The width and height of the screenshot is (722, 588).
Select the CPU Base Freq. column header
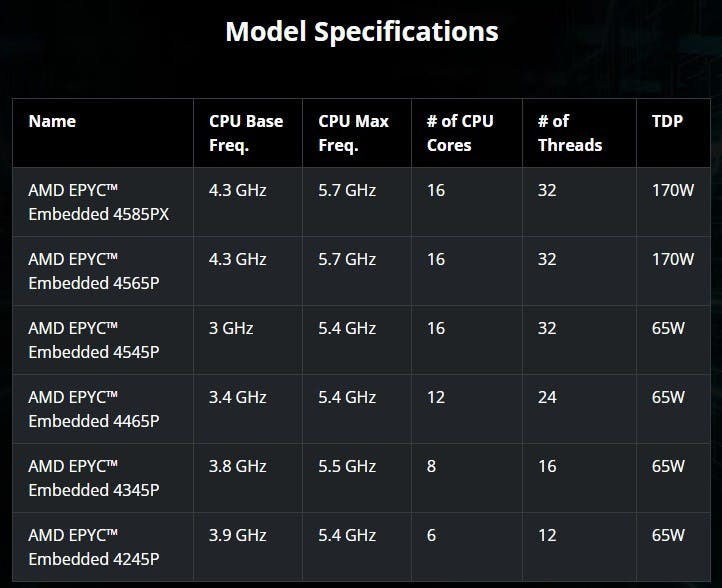pos(245,133)
